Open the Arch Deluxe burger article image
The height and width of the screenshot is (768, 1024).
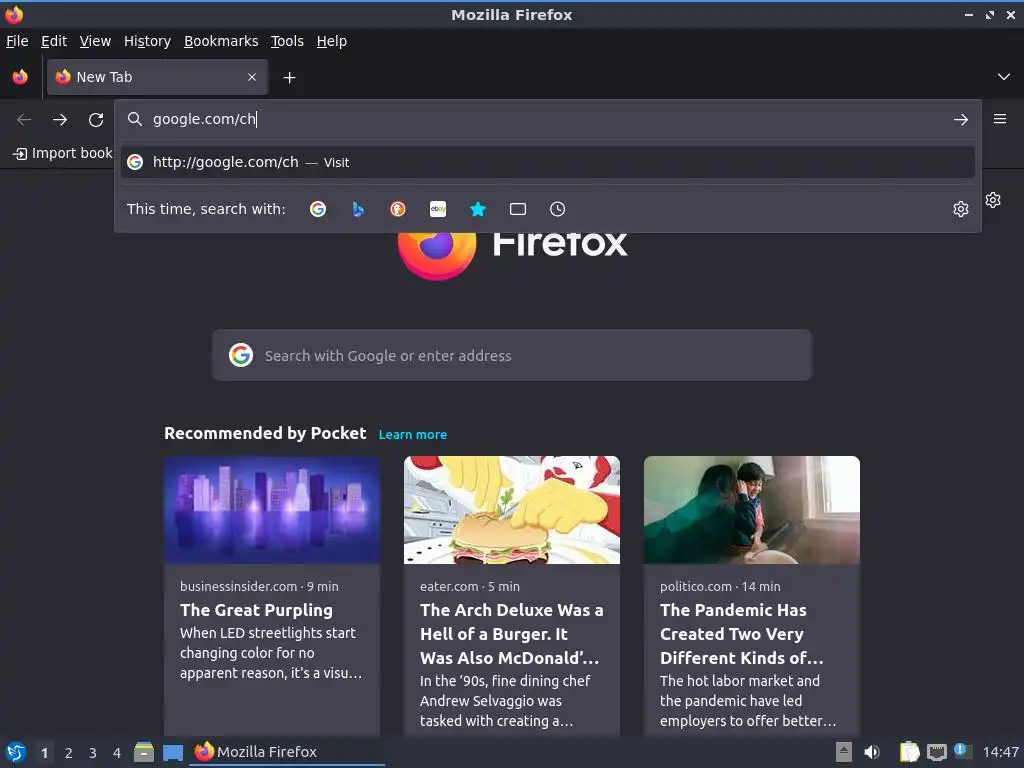click(512, 510)
